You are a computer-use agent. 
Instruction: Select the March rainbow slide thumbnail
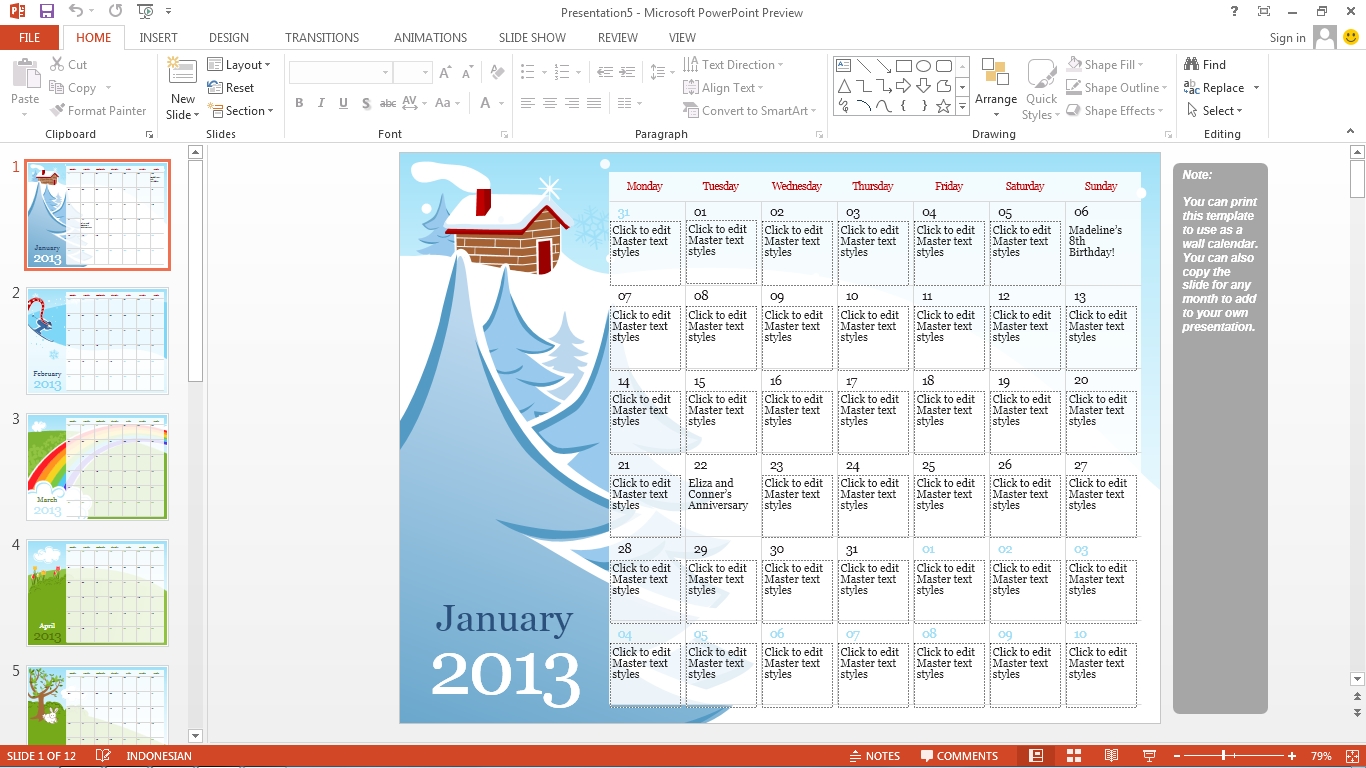tap(98, 467)
